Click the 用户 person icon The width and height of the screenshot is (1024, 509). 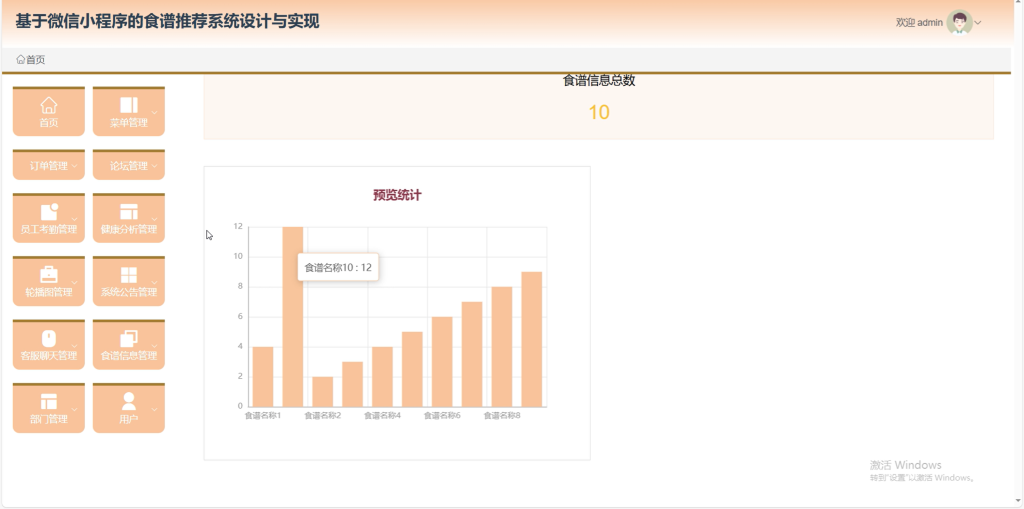(x=129, y=401)
